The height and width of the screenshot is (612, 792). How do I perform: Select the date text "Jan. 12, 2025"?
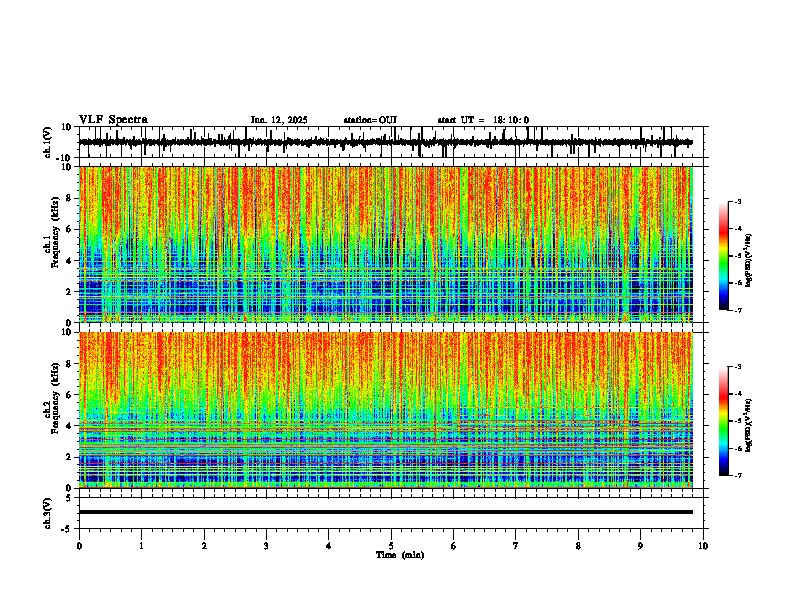(279, 120)
